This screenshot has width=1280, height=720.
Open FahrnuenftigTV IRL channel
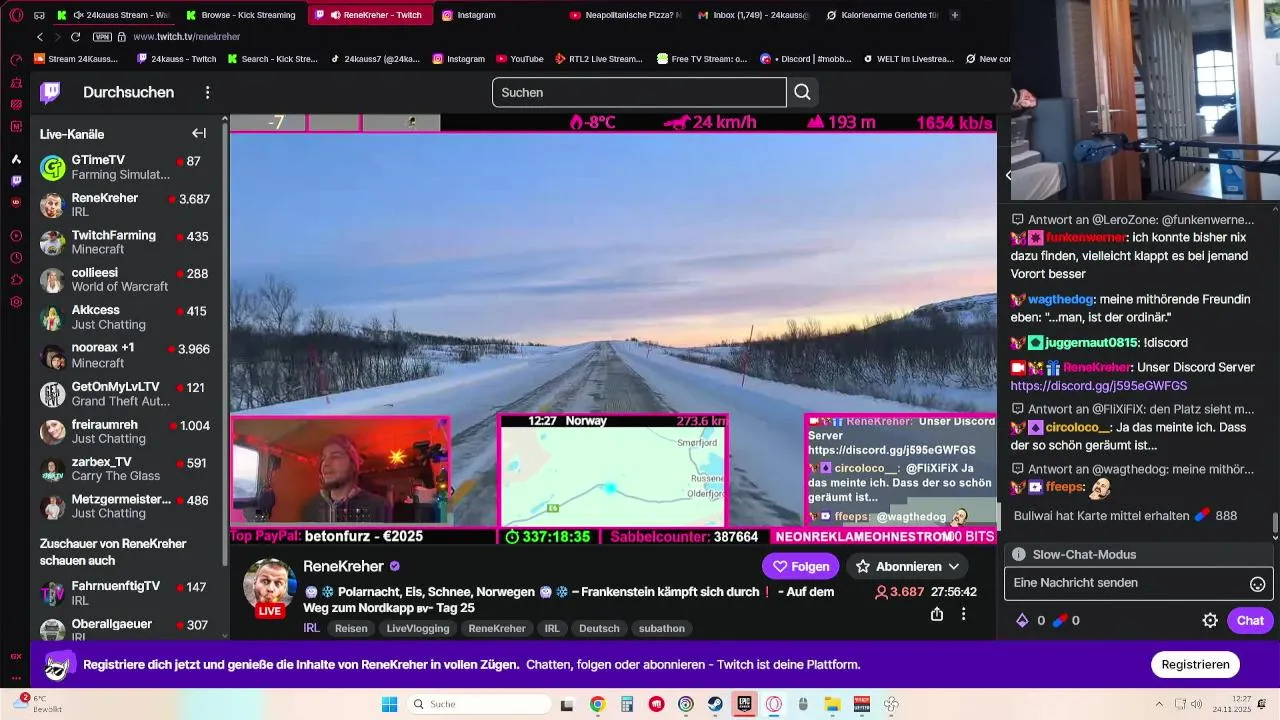(x=125, y=593)
